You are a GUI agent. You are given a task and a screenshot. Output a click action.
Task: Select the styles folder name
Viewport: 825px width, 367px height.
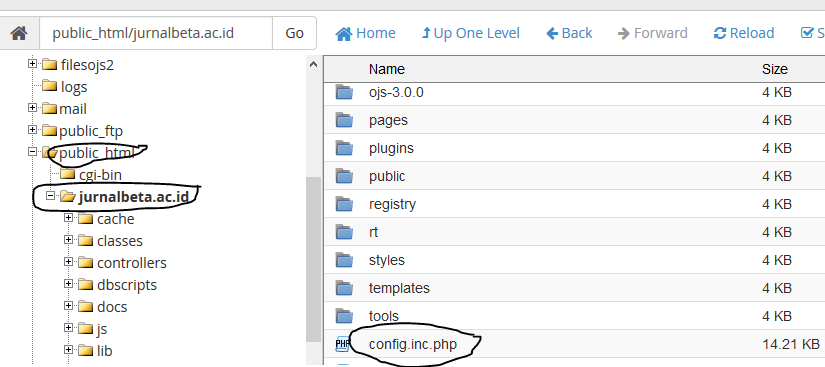click(x=387, y=260)
